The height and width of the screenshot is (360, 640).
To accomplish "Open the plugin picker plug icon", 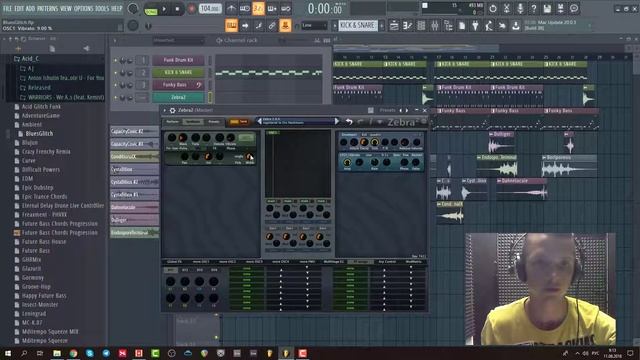I will coord(475,26).
